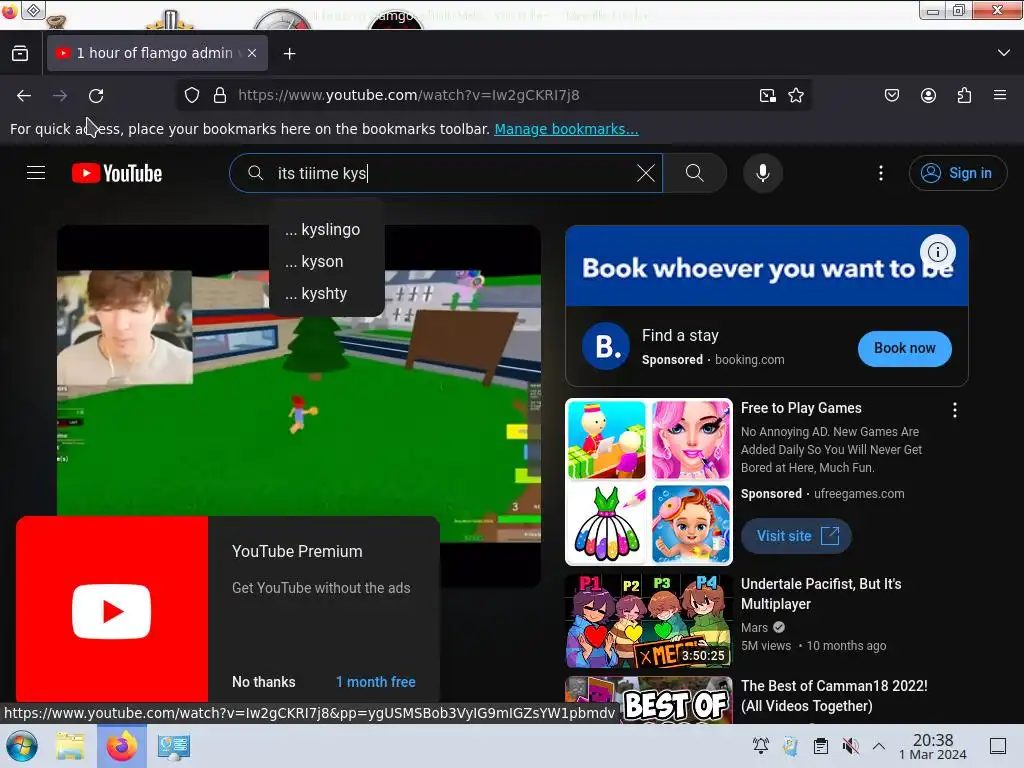The image size is (1024, 768).
Task: Click the ad info icon on Booking banner
Action: 938,251
